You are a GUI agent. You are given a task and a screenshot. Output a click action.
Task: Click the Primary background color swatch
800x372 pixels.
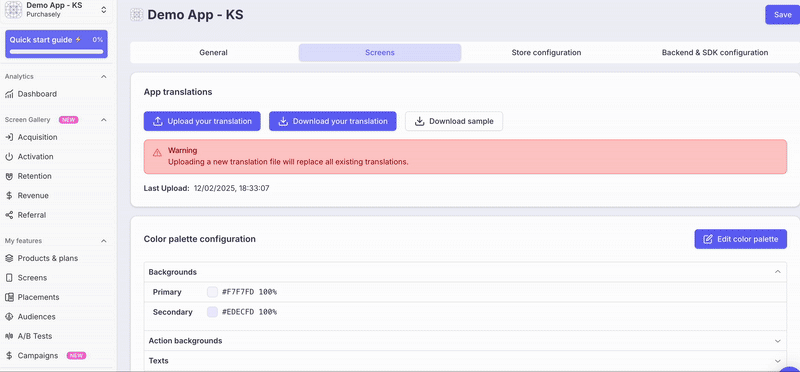click(212, 292)
